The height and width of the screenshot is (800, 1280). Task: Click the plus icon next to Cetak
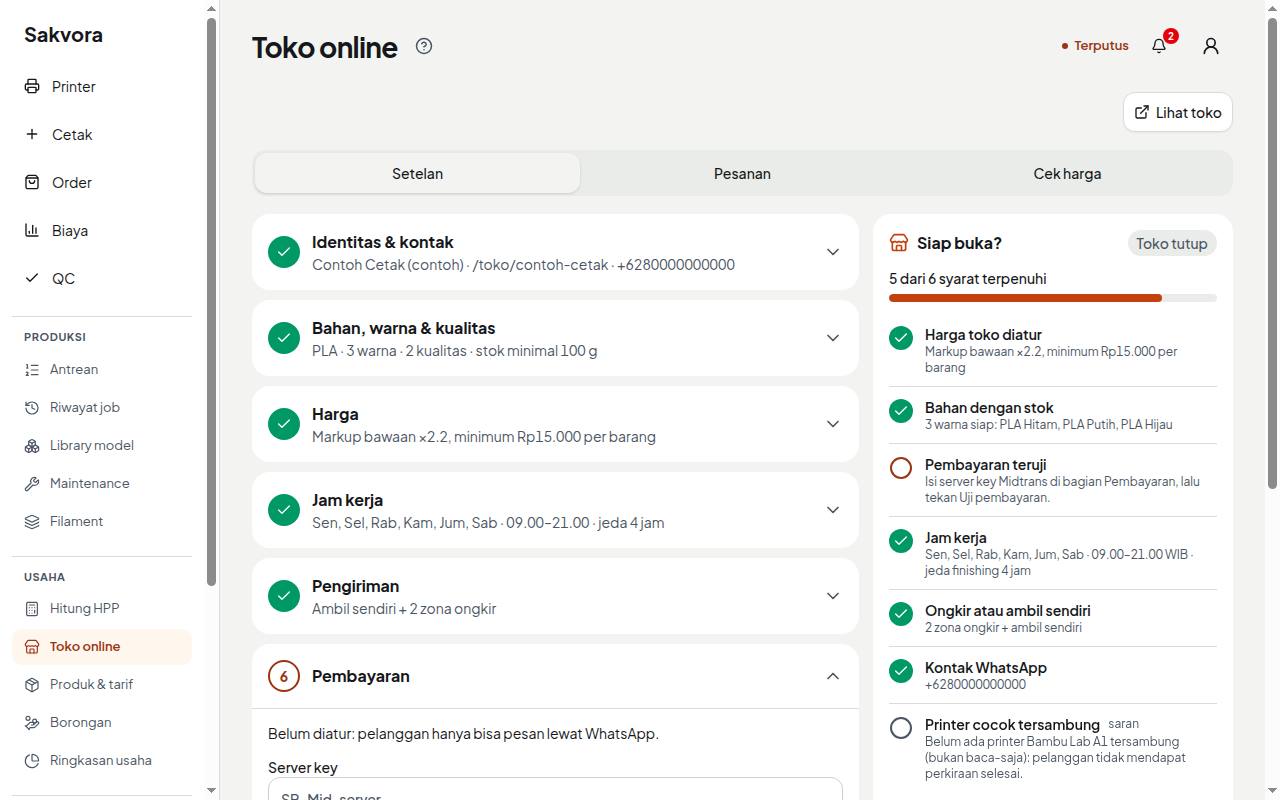click(32, 135)
